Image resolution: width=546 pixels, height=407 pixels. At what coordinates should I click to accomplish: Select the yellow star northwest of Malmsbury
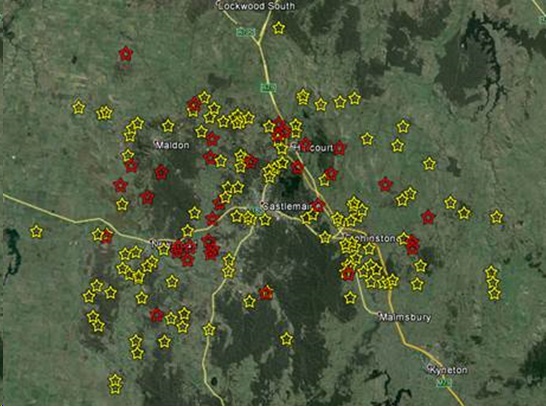pyautogui.click(x=350, y=298)
